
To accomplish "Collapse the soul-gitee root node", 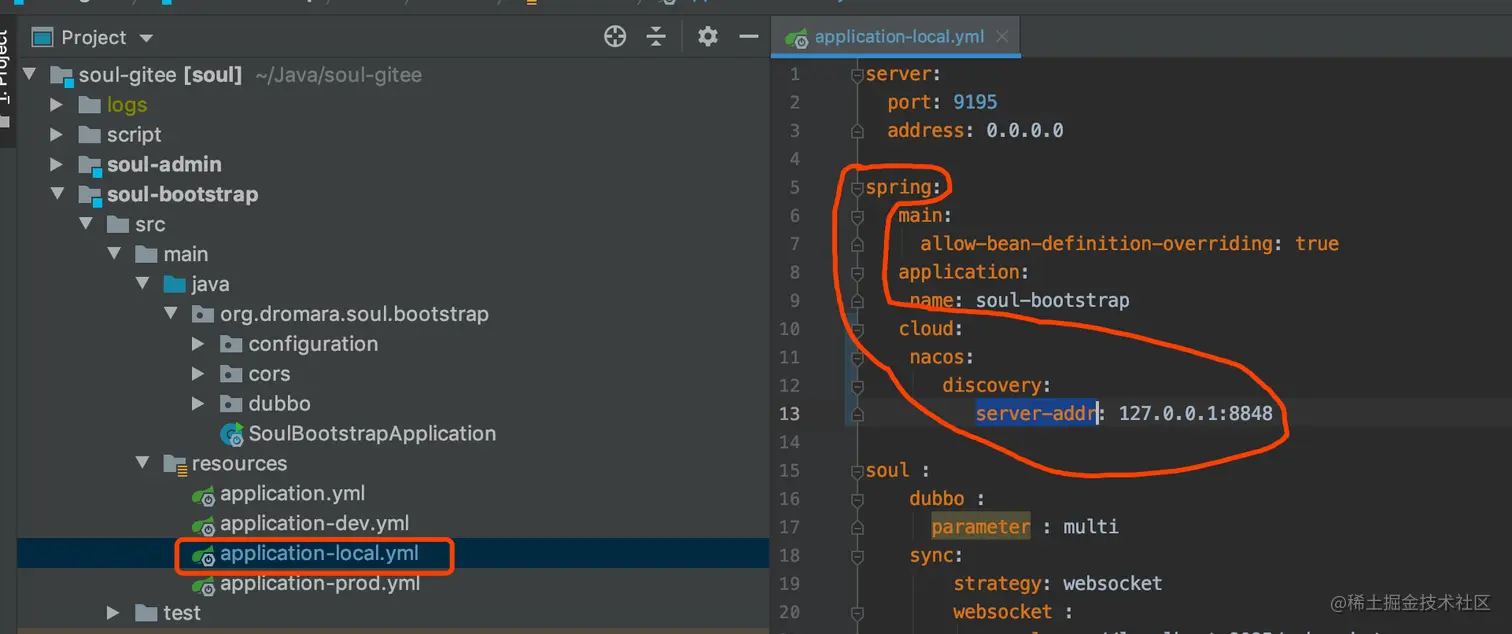I will click(28, 75).
